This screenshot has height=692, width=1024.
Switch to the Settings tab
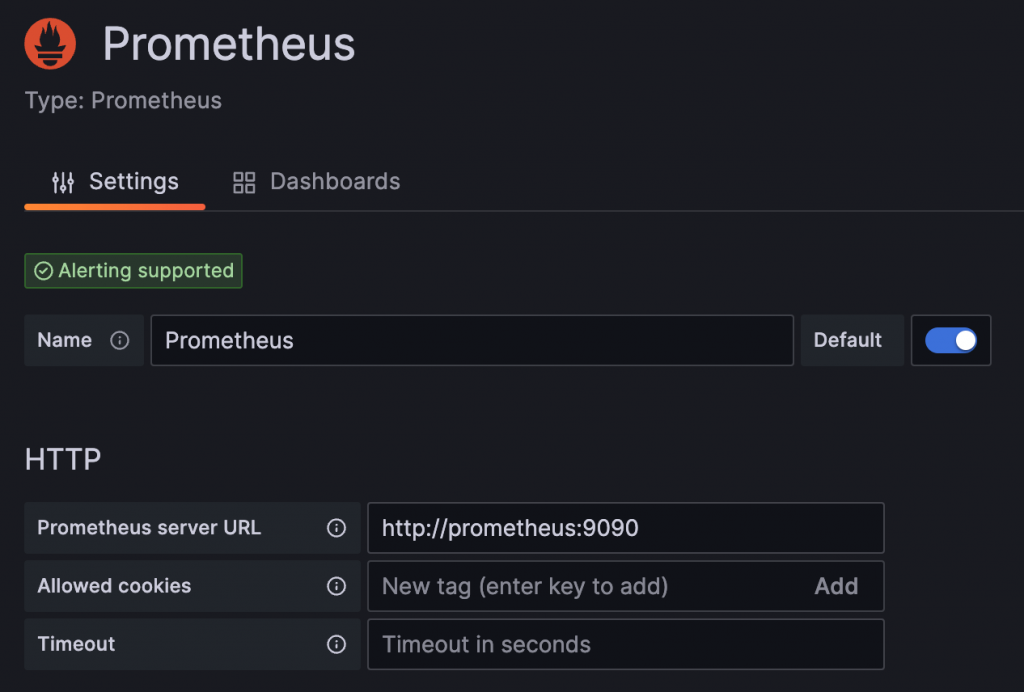(x=115, y=182)
